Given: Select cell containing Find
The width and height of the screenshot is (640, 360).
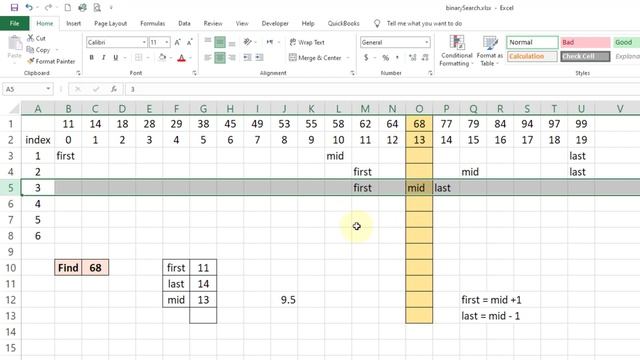Looking at the screenshot, I should tap(68, 268).
